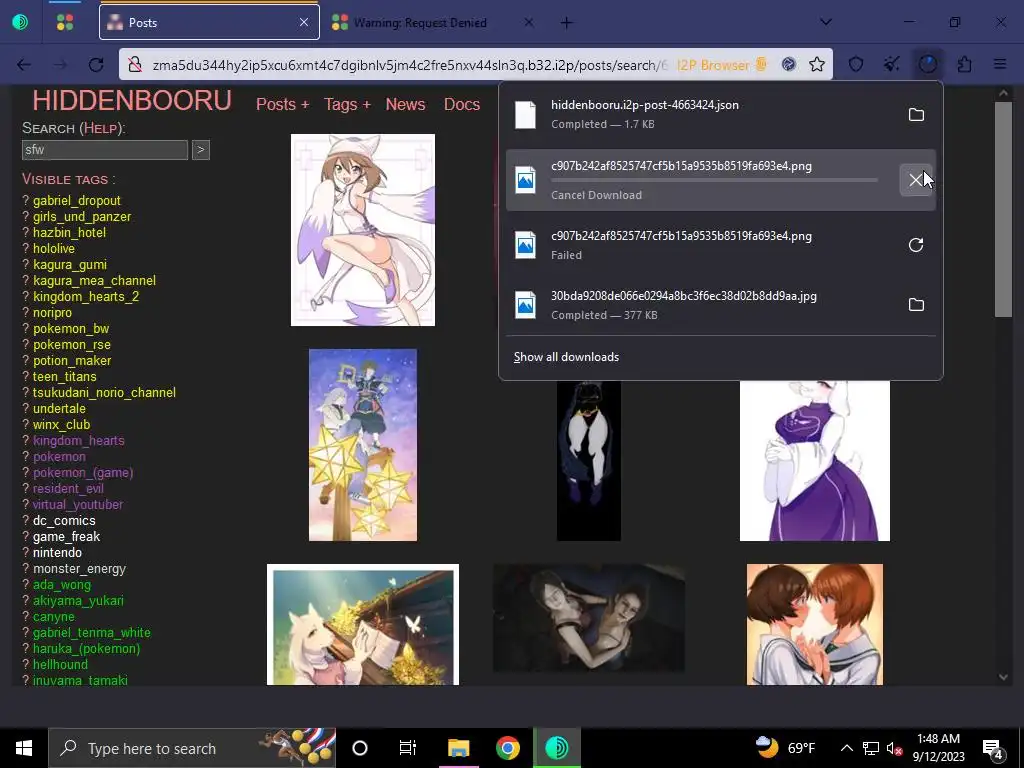Viewport: 1024px width, 768px height.
Task: Open the two girls kissing thumbnail
Action: tap(814, 624)
